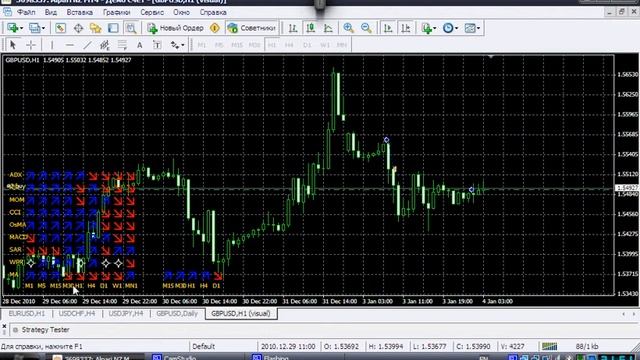Open the Indicators list icon
The width and height of the screenshot is (640, 360).
pos(427,28)
